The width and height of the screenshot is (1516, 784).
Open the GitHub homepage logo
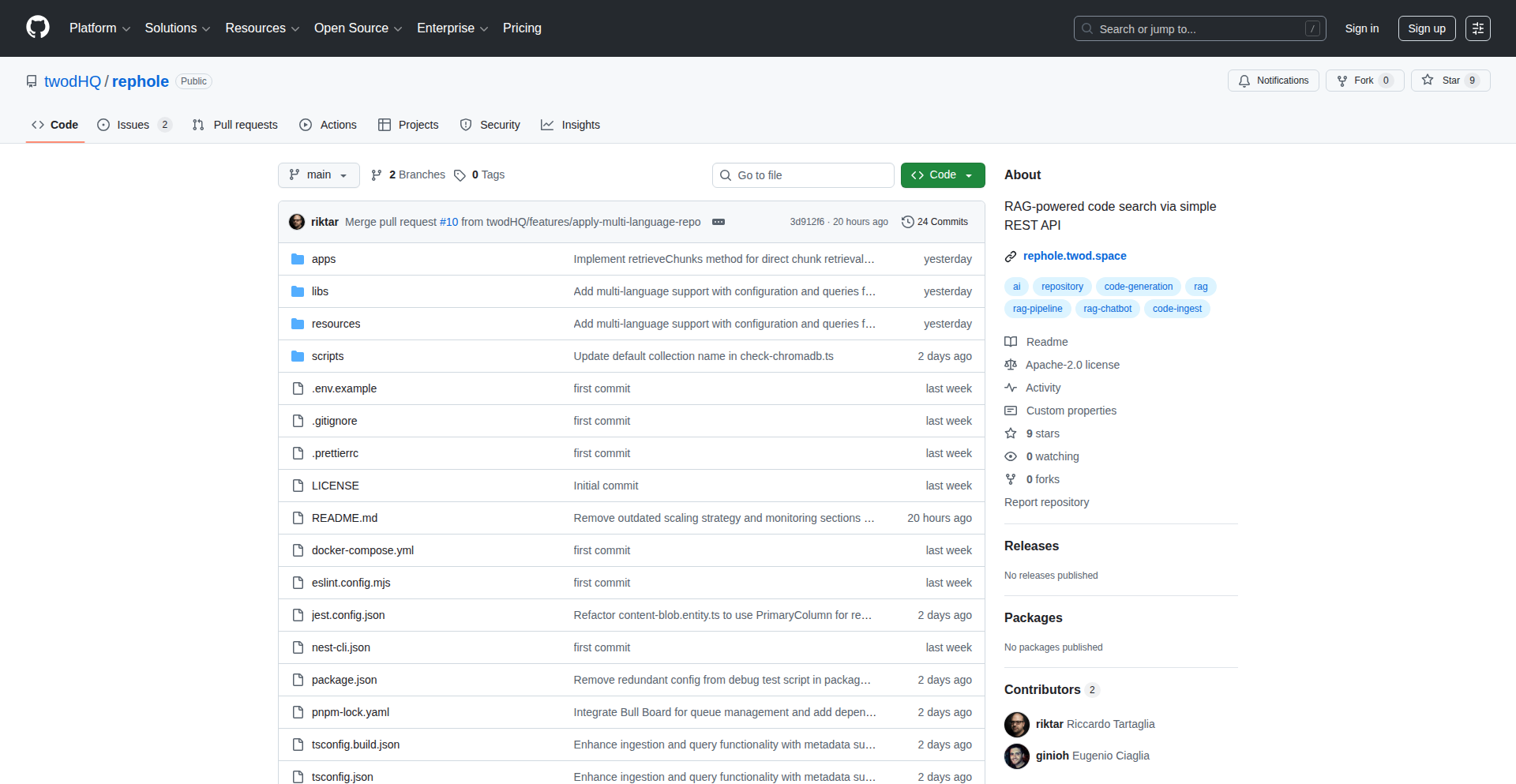(x=38, y=28)
